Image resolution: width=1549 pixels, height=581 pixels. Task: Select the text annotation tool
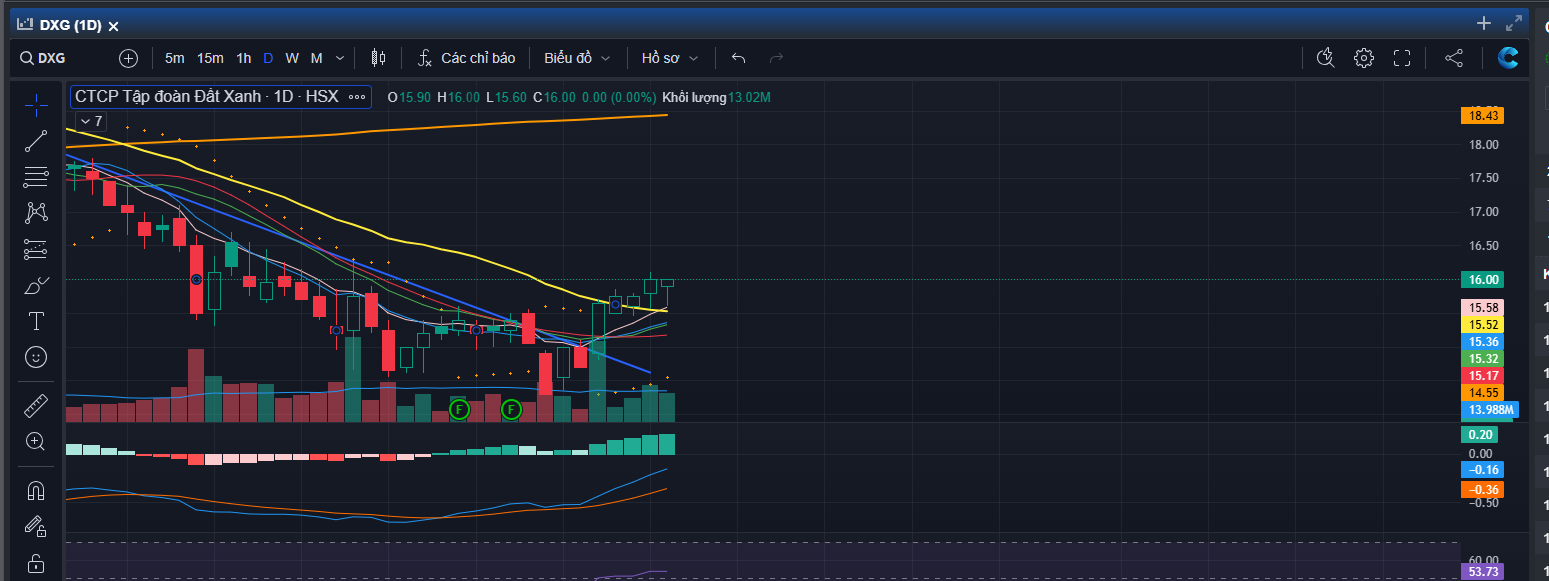tap(37, 321)
